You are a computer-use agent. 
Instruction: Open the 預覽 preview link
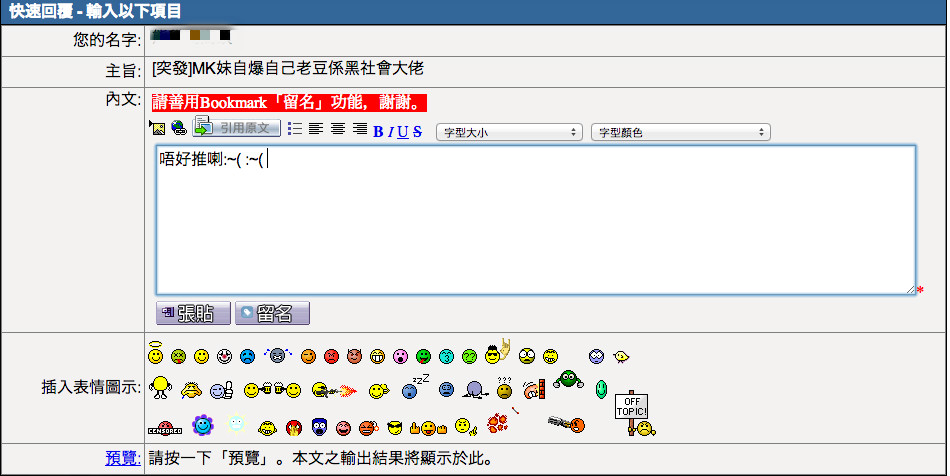(123, 458)
